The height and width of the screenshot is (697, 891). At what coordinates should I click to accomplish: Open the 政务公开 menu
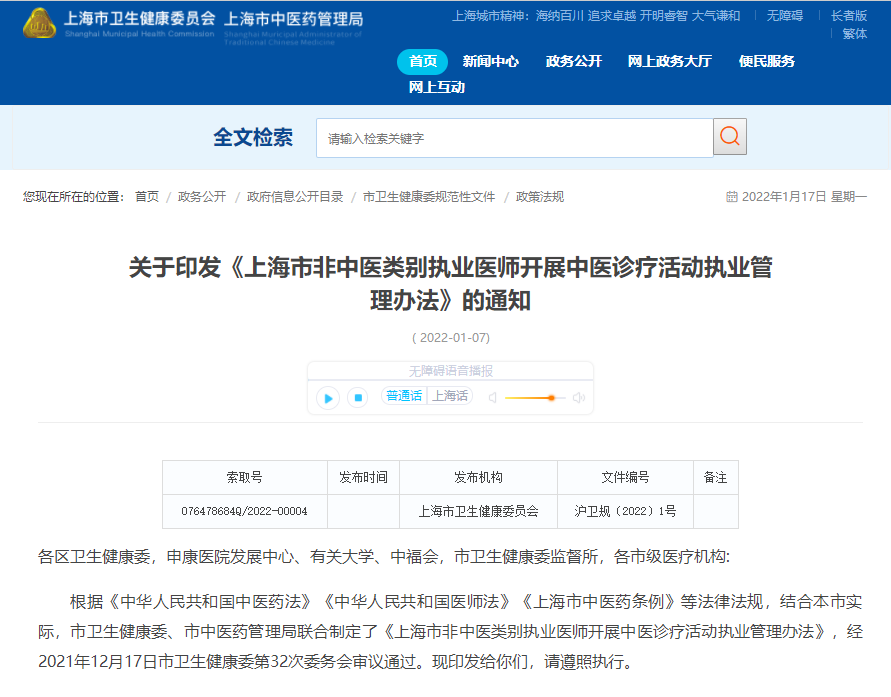click(x=573, y=61)
